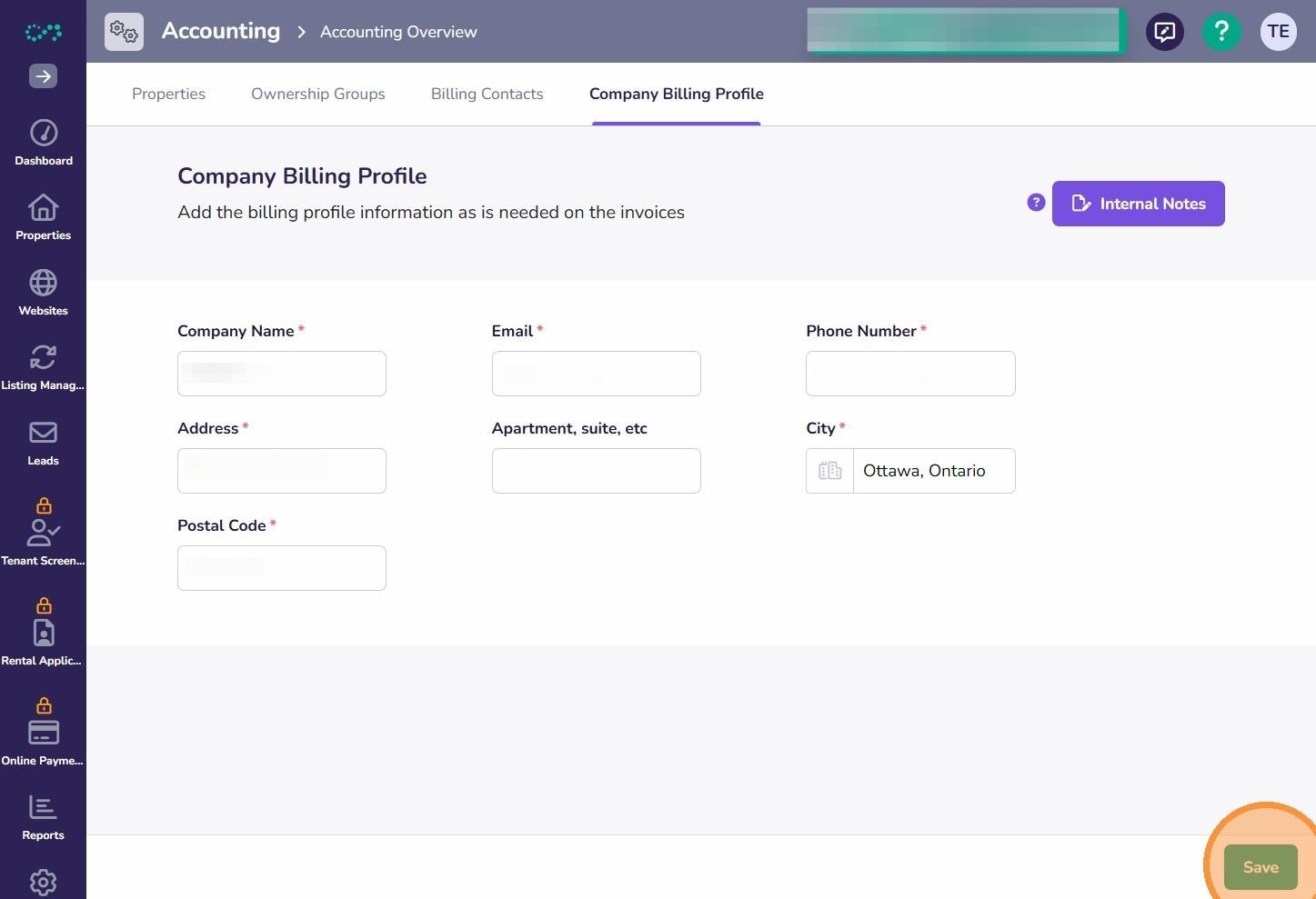Image resolution: width=1316 pixels, height=899 pixels.
Task: Switch to the Billing Contacts tab
Action: point(487,94)
